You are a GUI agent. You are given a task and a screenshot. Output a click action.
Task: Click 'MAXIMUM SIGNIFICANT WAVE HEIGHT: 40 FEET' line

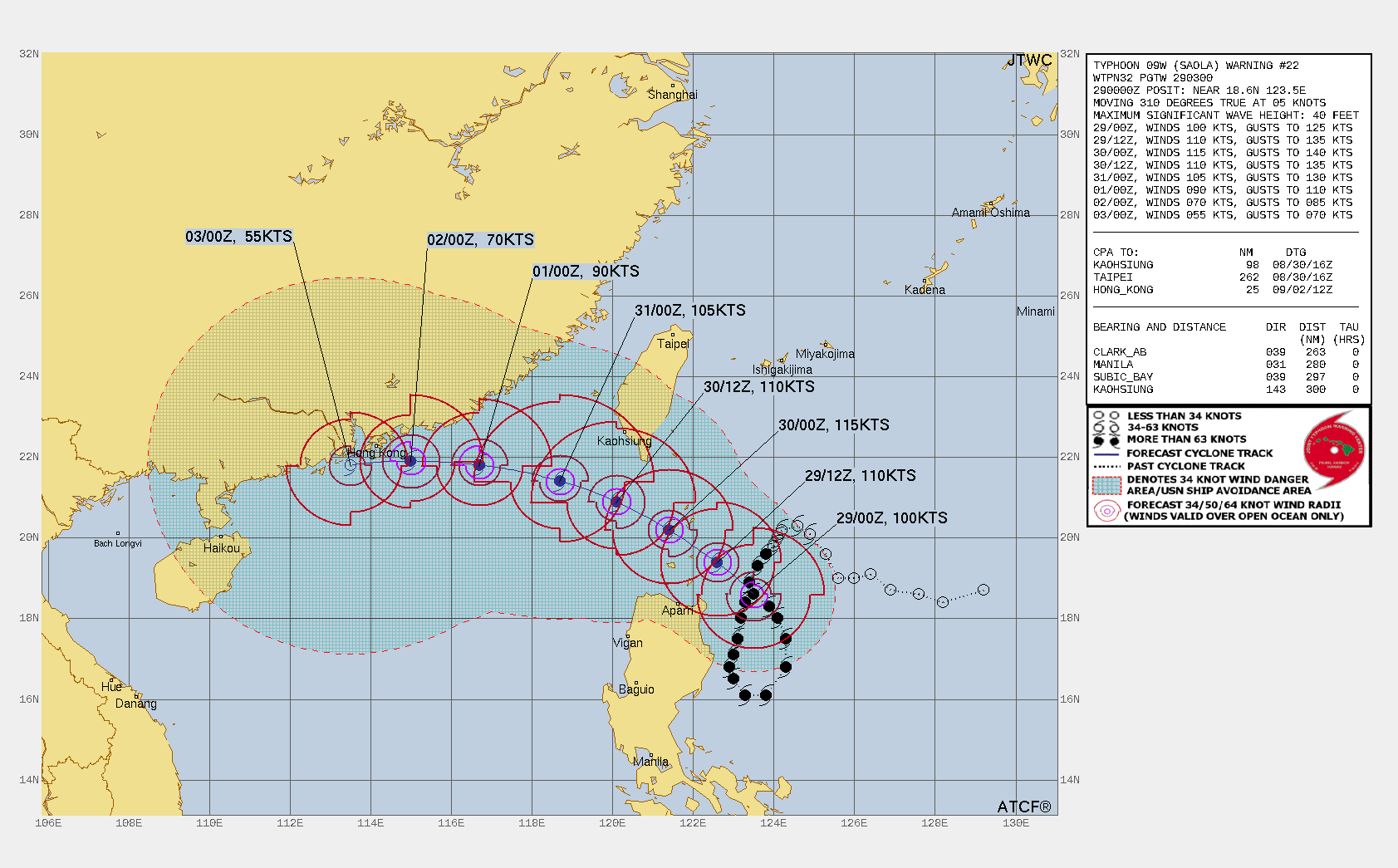[x=1226, y=115]
